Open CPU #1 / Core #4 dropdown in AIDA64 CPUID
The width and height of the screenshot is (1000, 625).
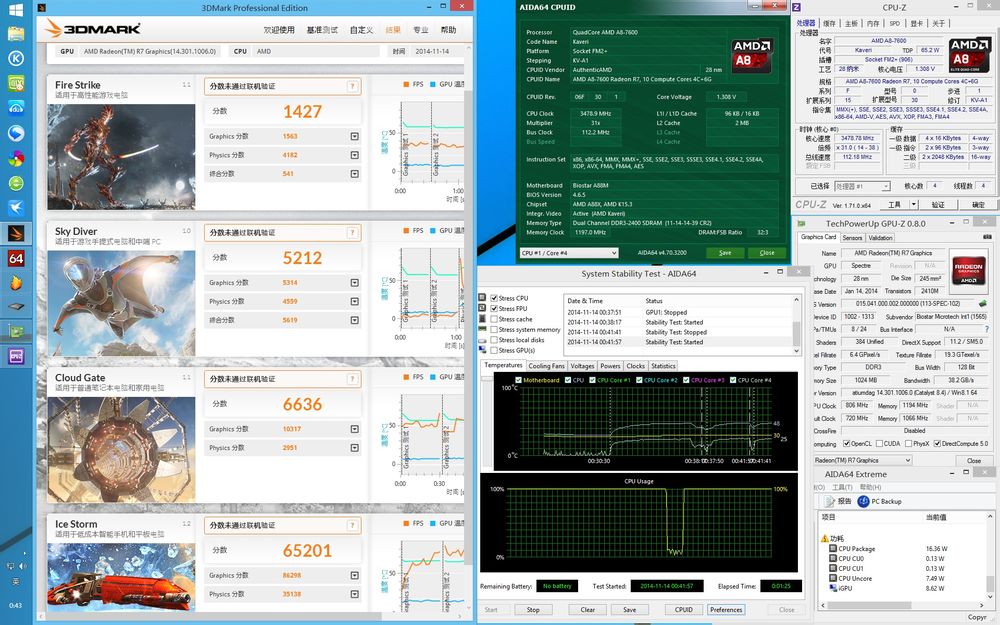coord(569,253)
